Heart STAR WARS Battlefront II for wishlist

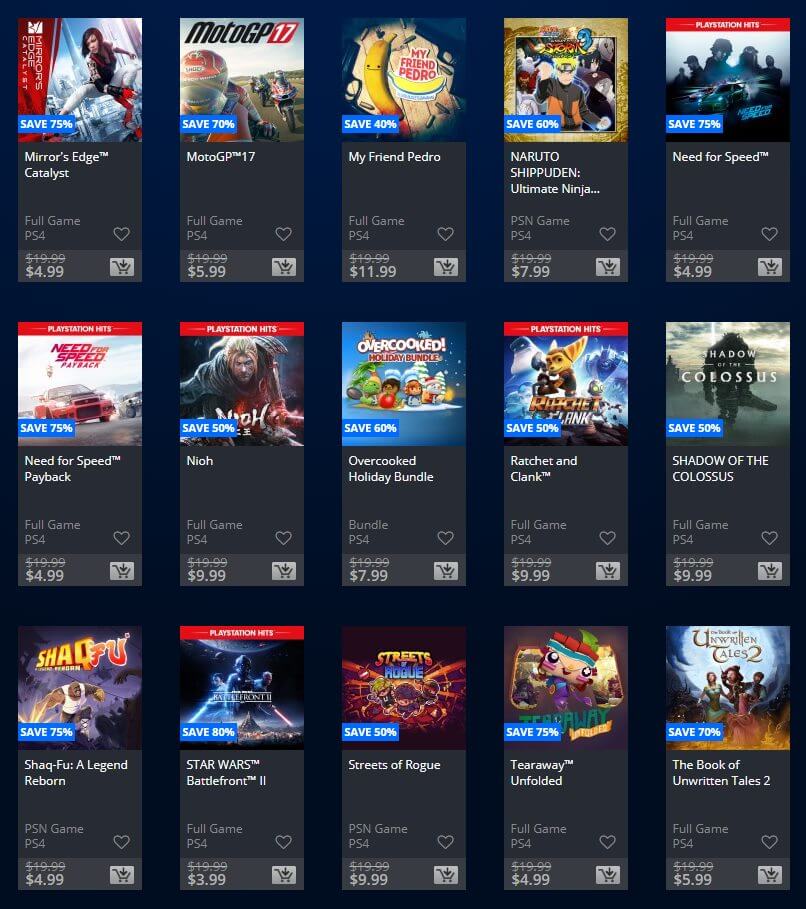[x=283, y=842]
